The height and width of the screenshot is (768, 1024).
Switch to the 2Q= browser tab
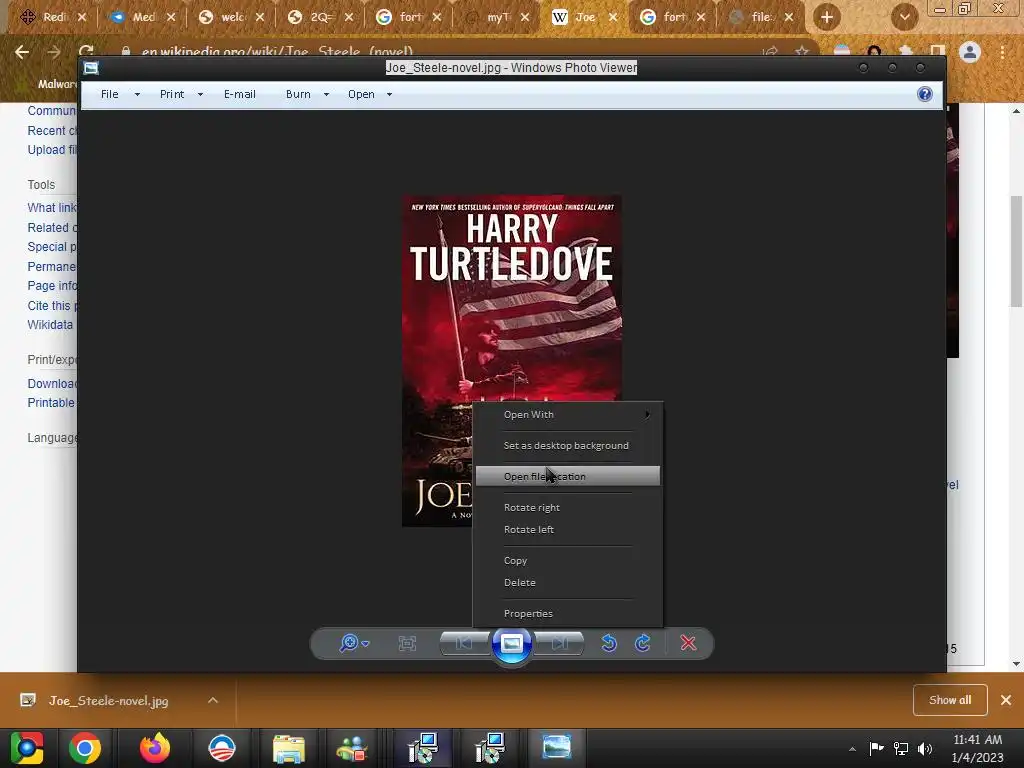coord(321,17)
